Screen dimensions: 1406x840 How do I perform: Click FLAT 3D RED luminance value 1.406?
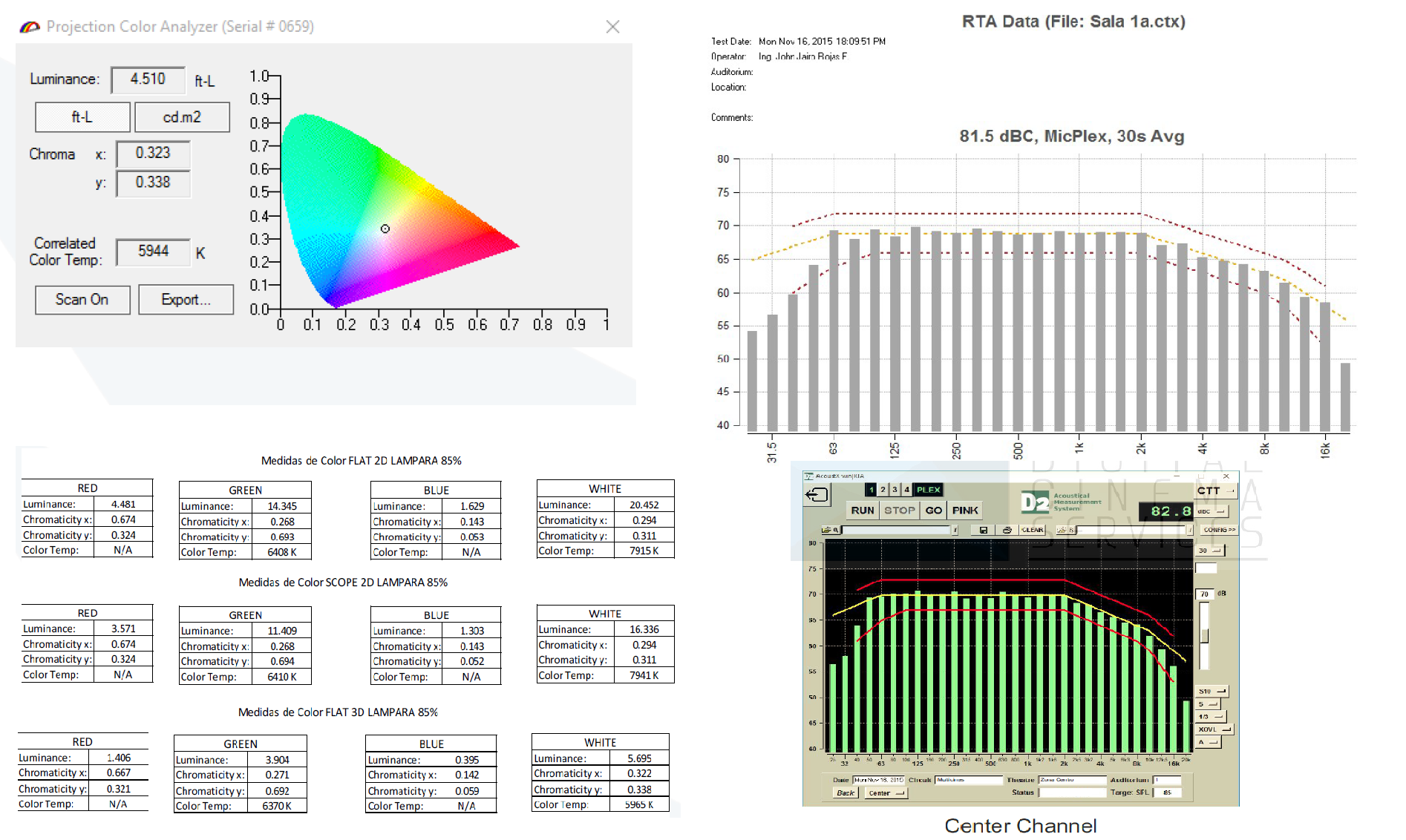[x=119, y=758]
